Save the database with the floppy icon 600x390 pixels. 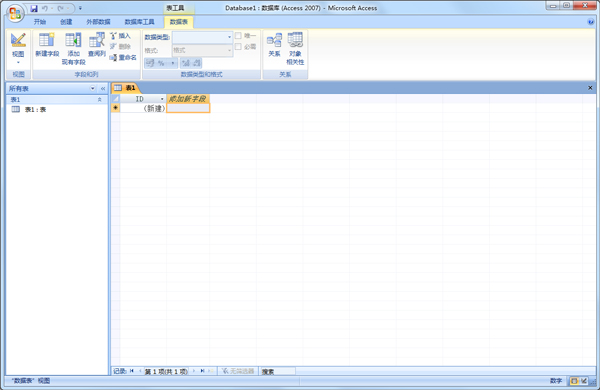[x=34, y=8]
